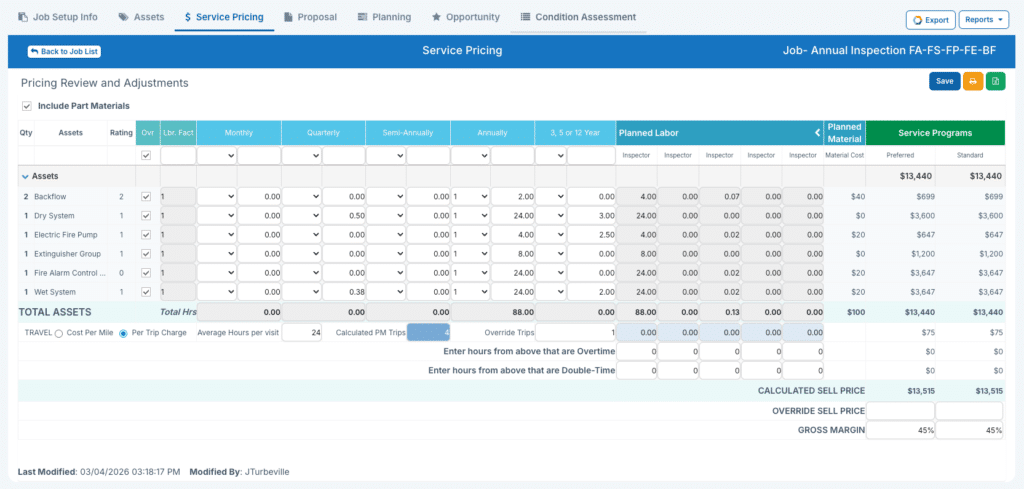Open Annually dropdown for Backflow row
The width and height of the screenshot is (1024, 489).
coord(470,197)
